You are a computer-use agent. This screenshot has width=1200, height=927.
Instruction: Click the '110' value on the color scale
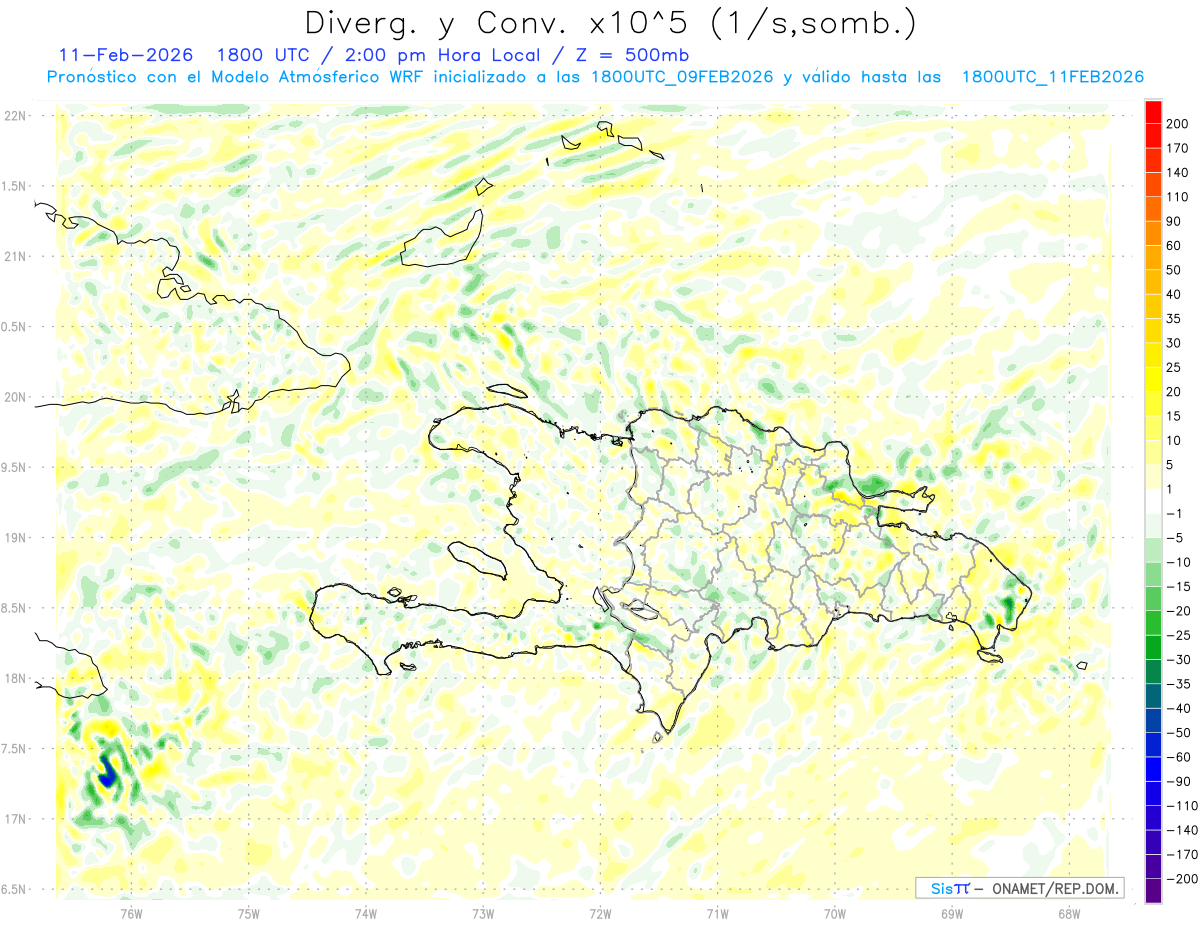(1177, 197)
